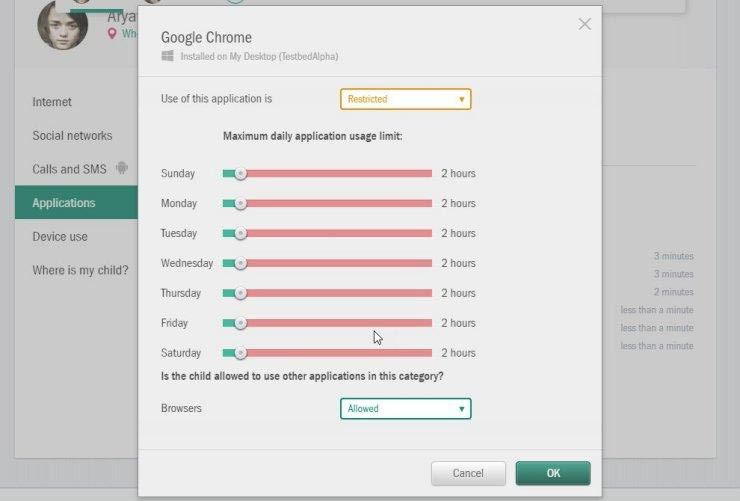This screenshot has height=501, width=740.
Task: Click the OK button to confirm
Action: pos(553,473)
